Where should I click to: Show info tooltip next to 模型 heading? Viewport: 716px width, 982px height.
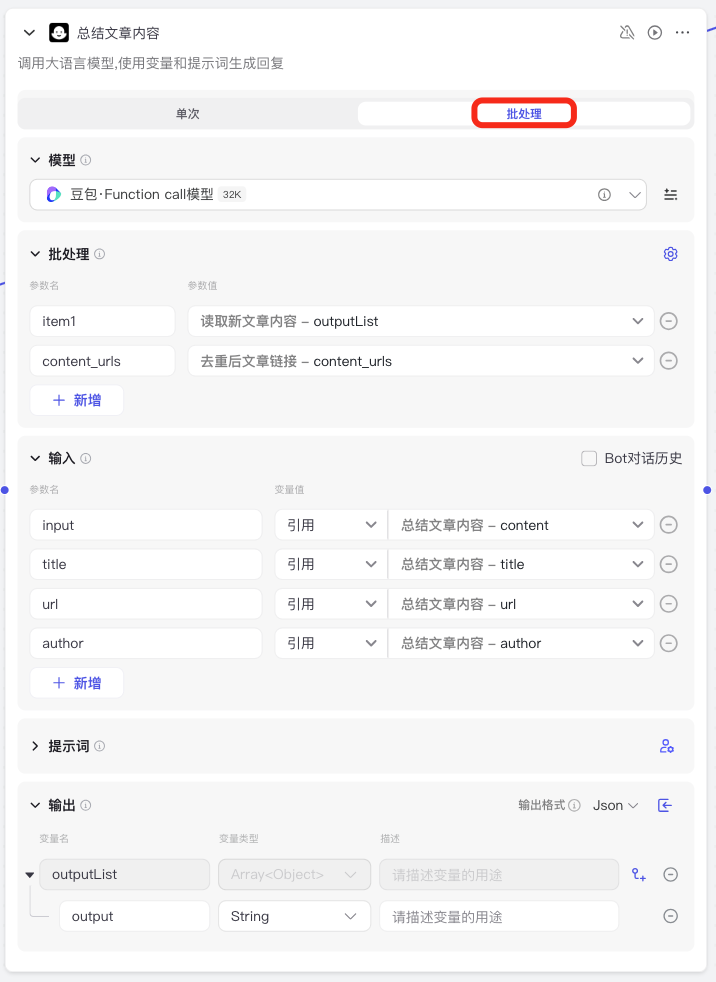pos(86,160)
